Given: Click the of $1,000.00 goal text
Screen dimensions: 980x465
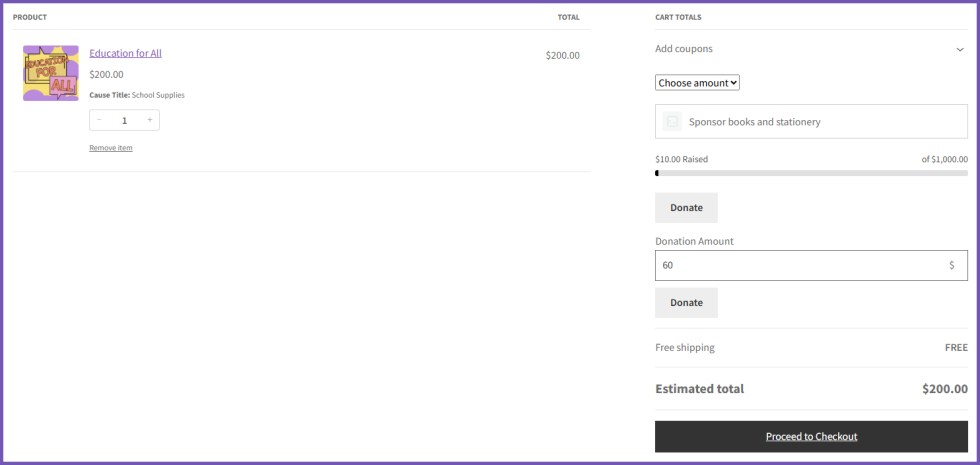Looking at the screenshot, I should [x=944, y=159].
